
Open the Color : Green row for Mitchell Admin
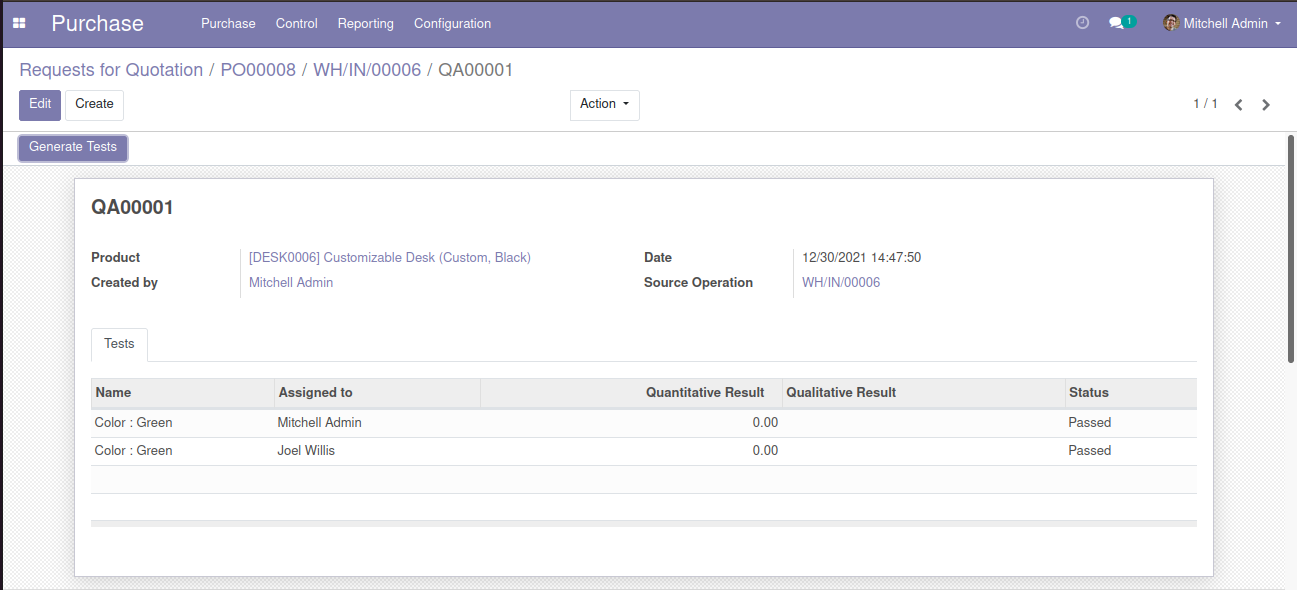point(644,423)
